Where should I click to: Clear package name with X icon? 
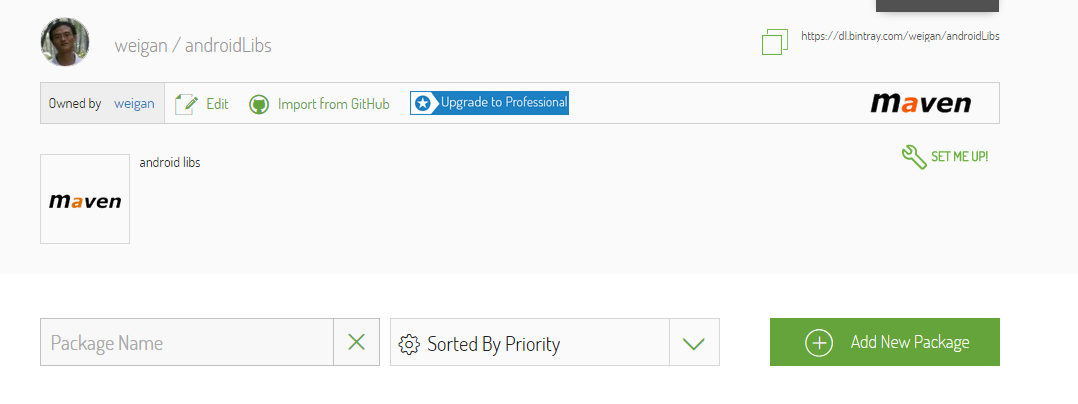(x=356, y=342)
